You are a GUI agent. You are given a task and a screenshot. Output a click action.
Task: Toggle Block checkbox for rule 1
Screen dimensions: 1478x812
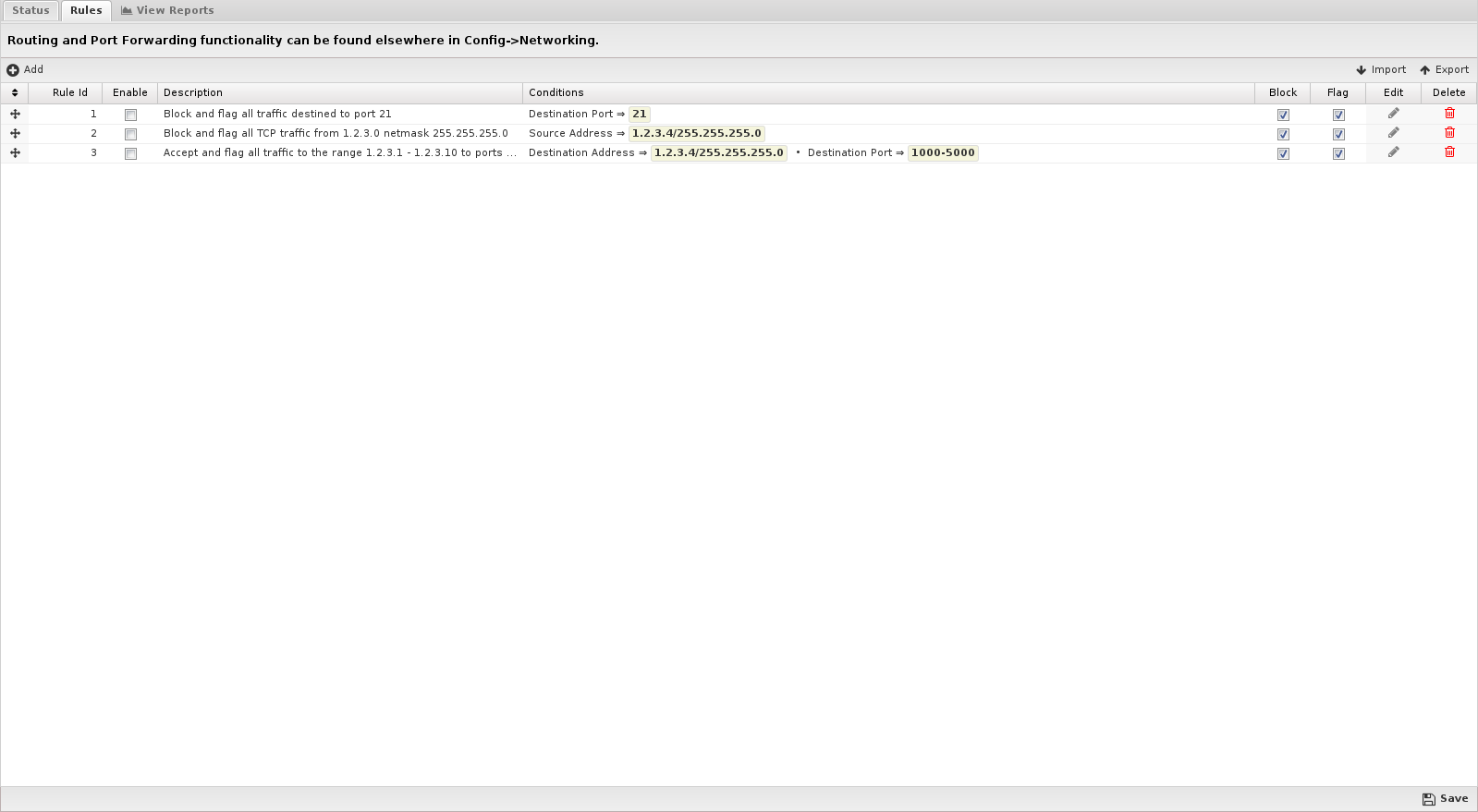[1283, 115]
